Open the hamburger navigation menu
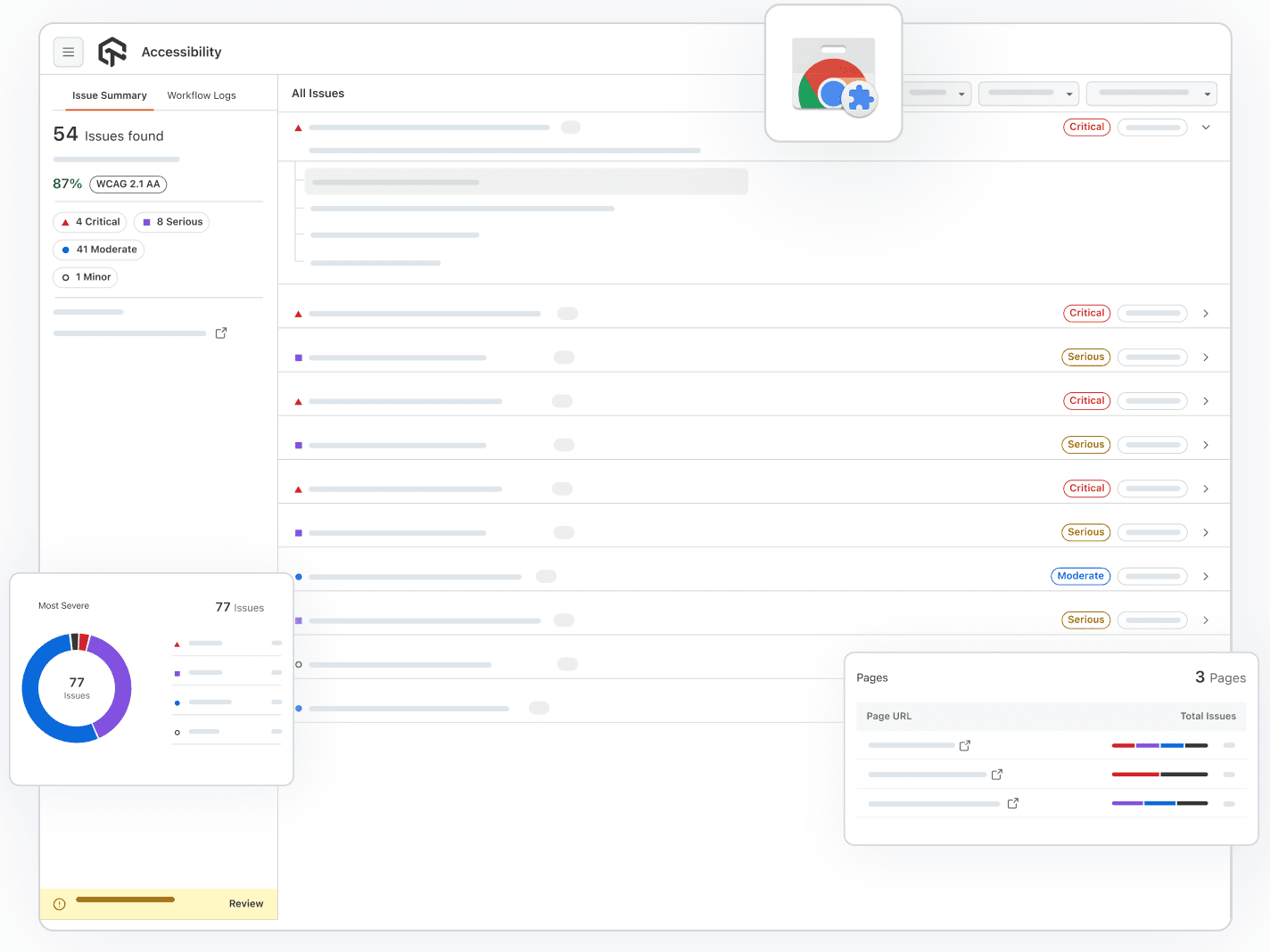 click(x=69, y=52)
